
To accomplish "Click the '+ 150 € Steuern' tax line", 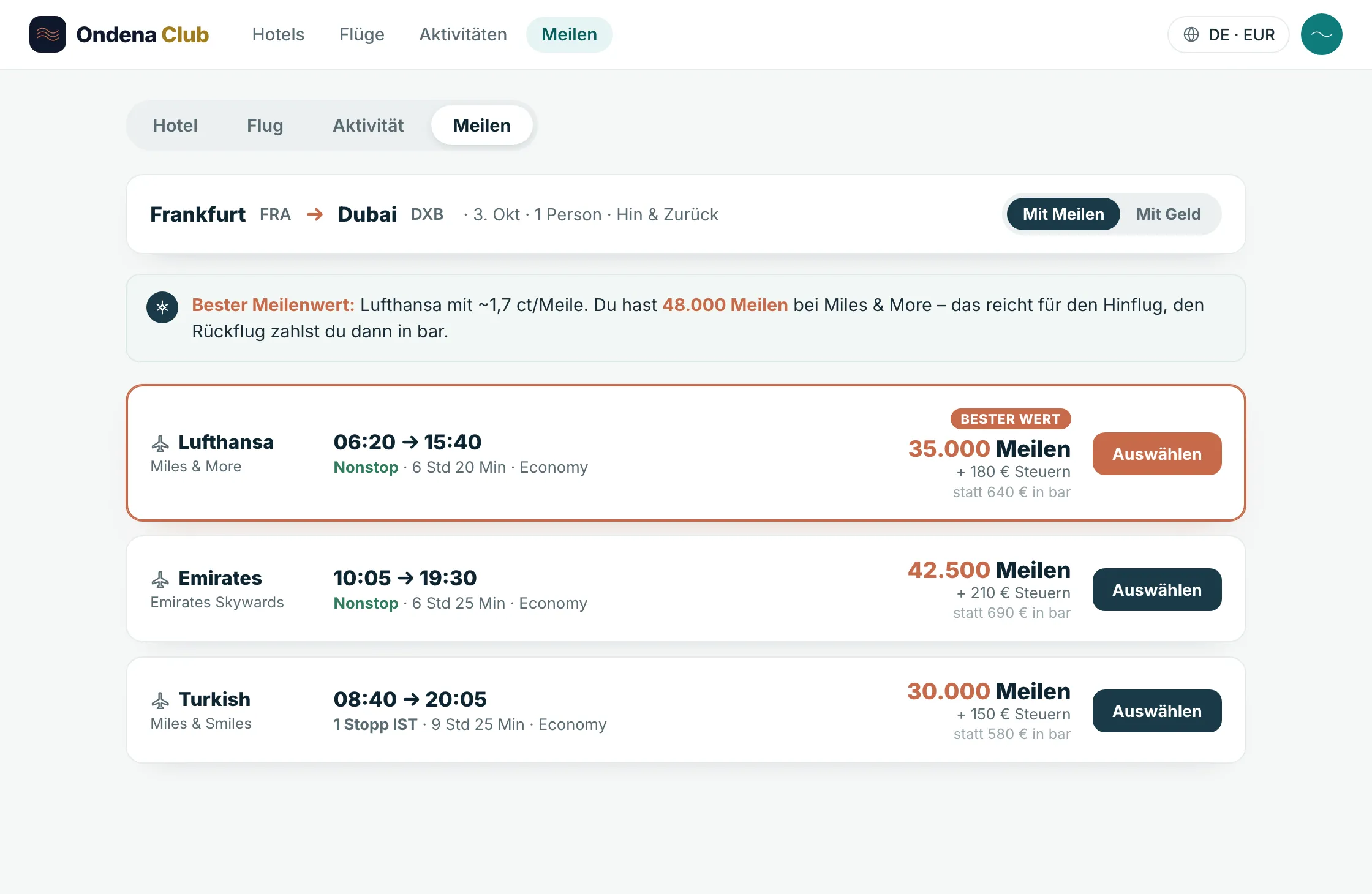I will coord(1014,715).
